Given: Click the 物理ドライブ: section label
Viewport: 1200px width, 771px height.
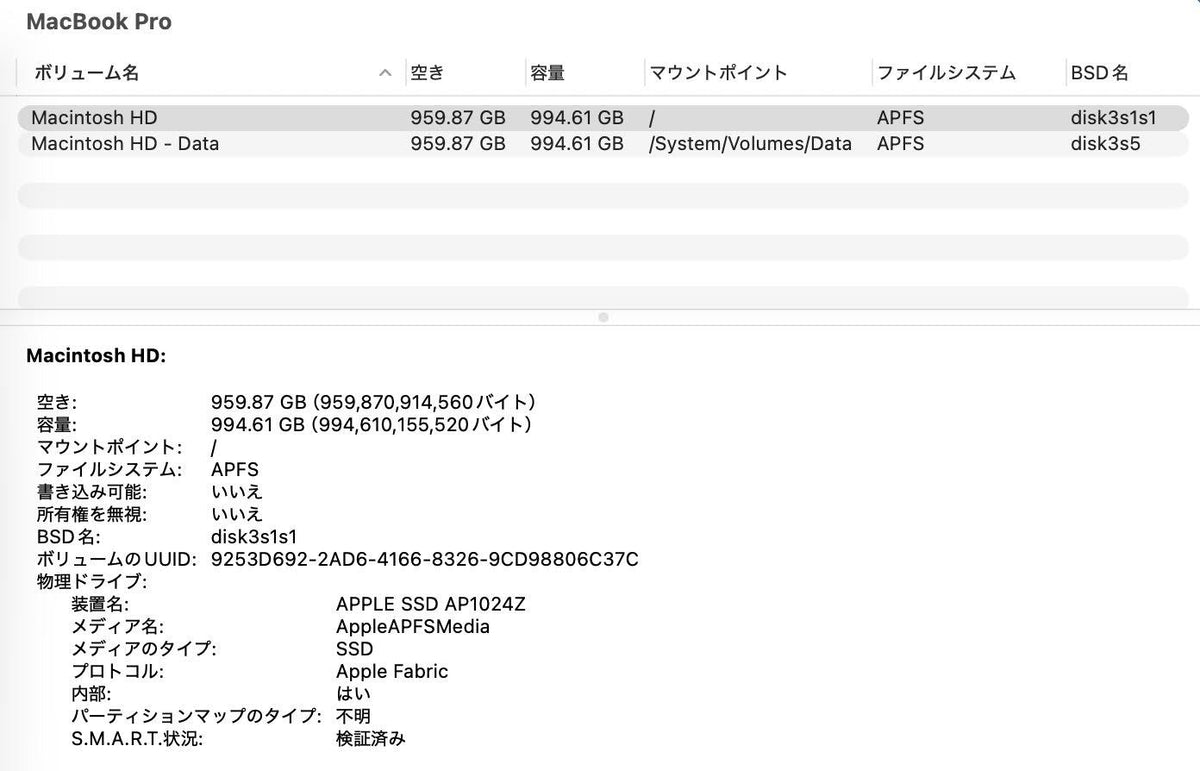Looking at the screenshot, I should [x=92, y=581].
